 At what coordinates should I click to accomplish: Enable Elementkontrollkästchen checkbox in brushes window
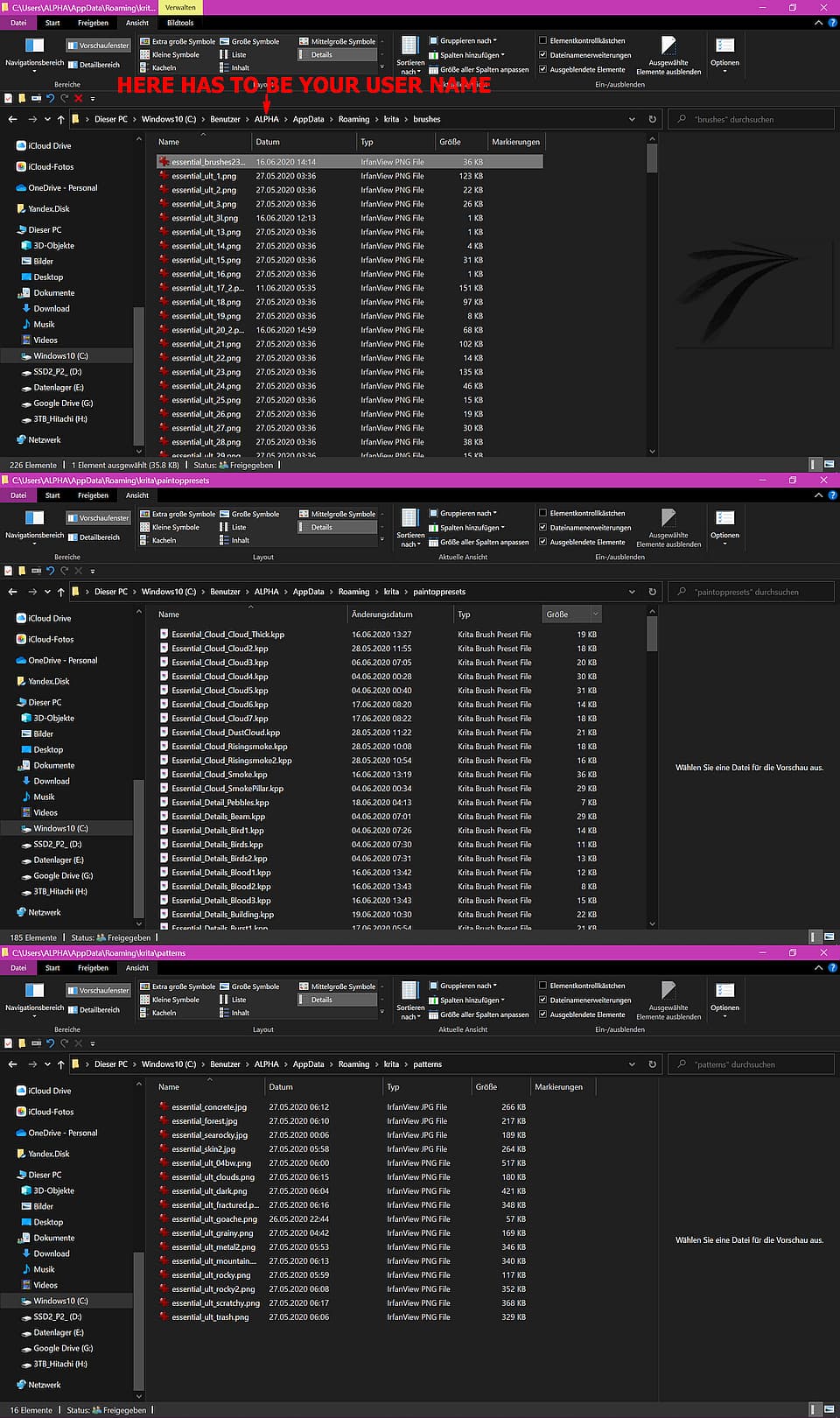coord(543,40)
